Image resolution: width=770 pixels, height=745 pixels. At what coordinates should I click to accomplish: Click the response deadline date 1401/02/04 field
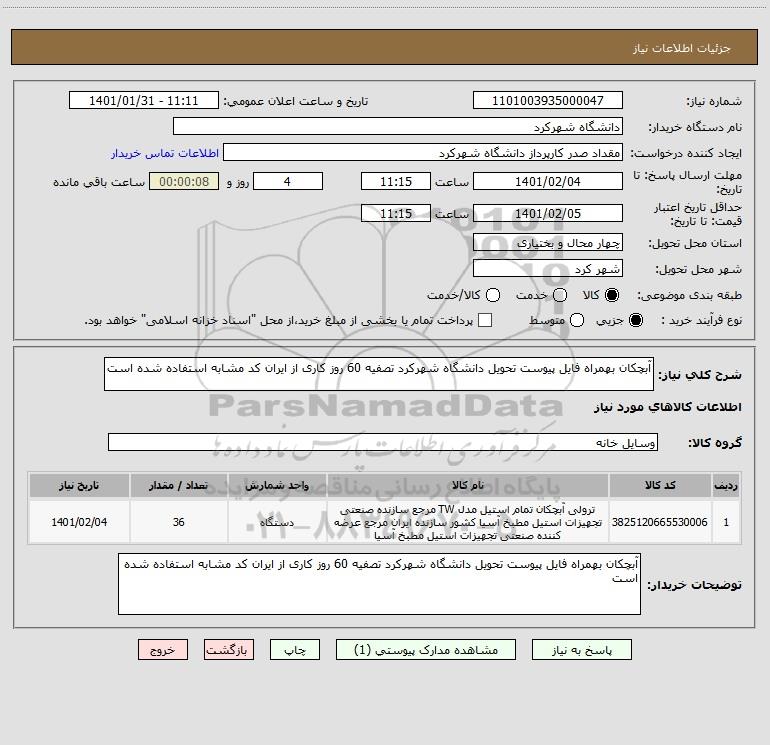pyautogui.click(x=548, y=181)
